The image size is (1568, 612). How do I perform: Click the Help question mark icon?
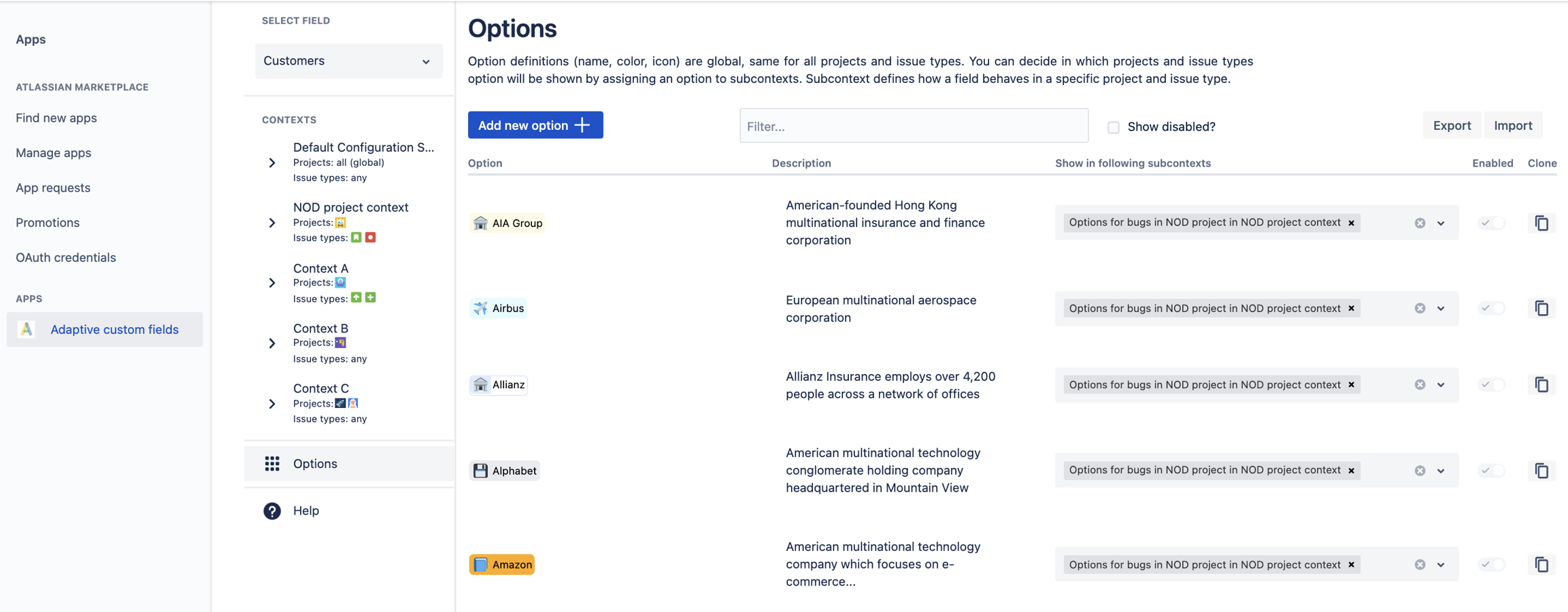(272, 511)
